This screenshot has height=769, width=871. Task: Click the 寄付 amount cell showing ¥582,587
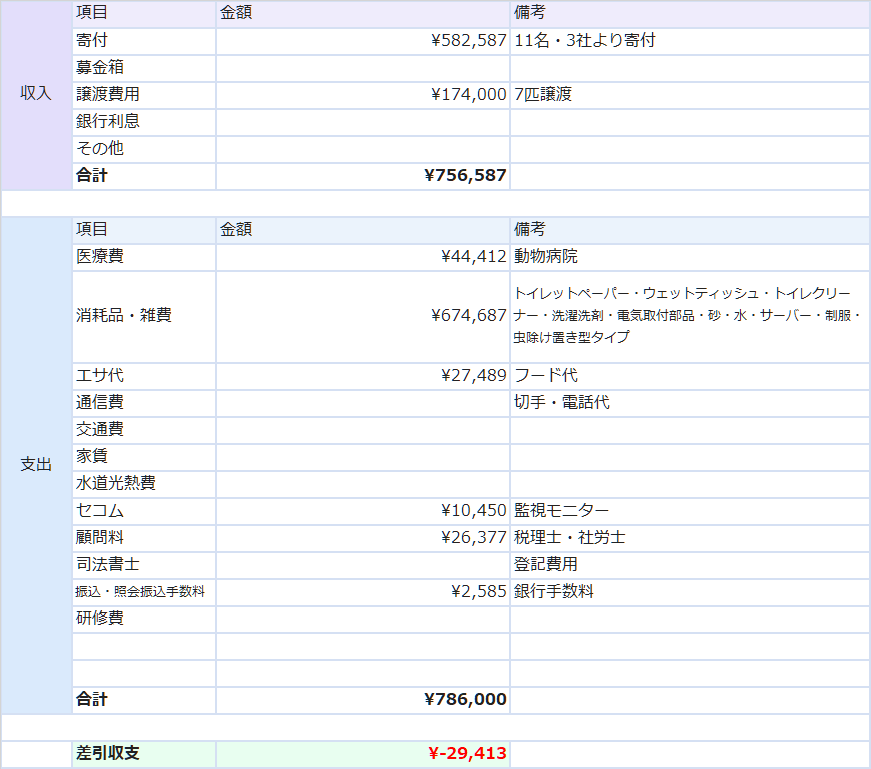[363, 41]
